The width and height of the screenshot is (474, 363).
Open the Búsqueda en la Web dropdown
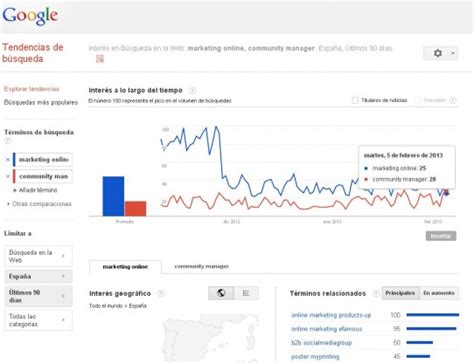pos(38,256)
